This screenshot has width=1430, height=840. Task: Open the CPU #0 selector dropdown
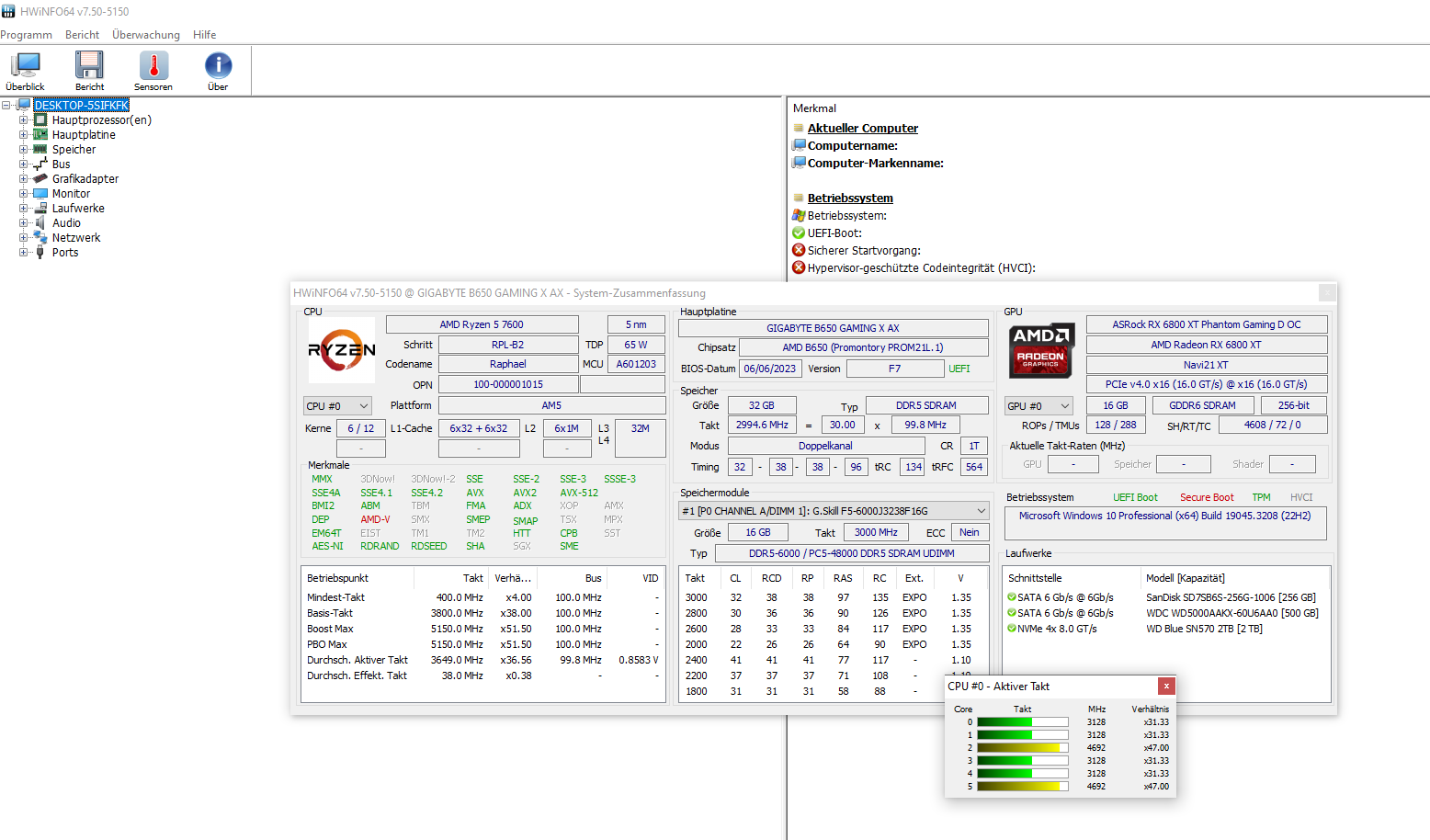click(x=337, y=406)
